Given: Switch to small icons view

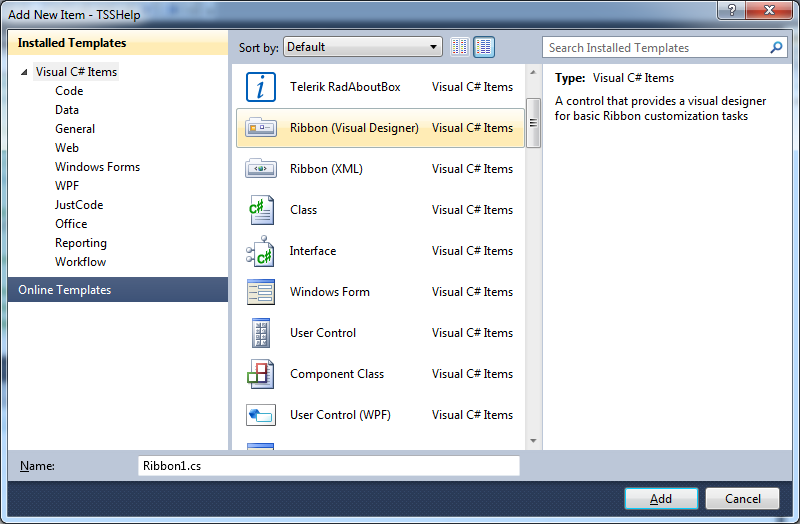Looking at the screenshot, I should pyautogui.click(x=460, y=47).
